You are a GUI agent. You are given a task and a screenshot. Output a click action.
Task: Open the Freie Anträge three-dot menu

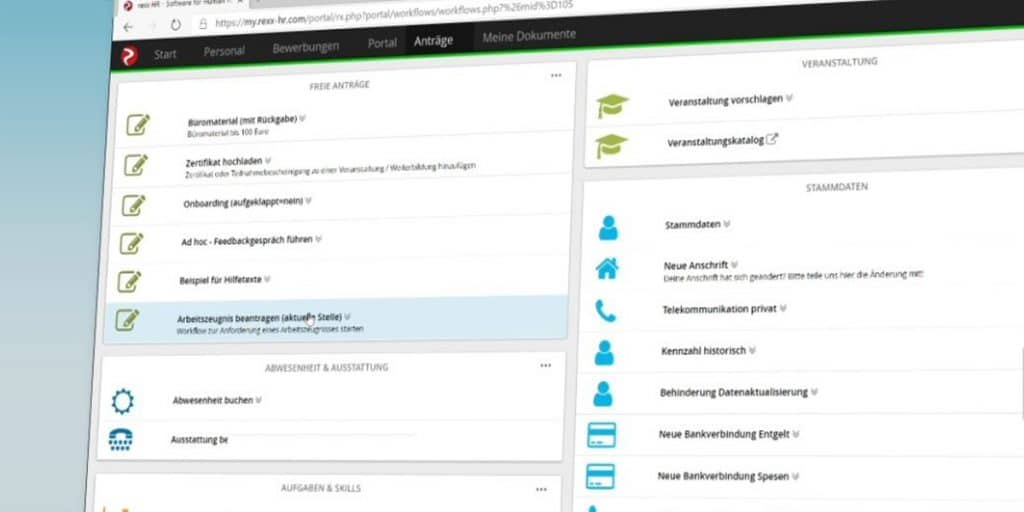tap(556, 75)
